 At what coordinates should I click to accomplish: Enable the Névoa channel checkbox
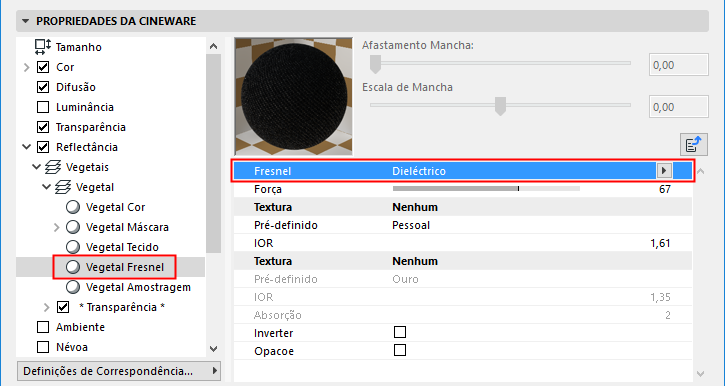(x=43, y=347)
